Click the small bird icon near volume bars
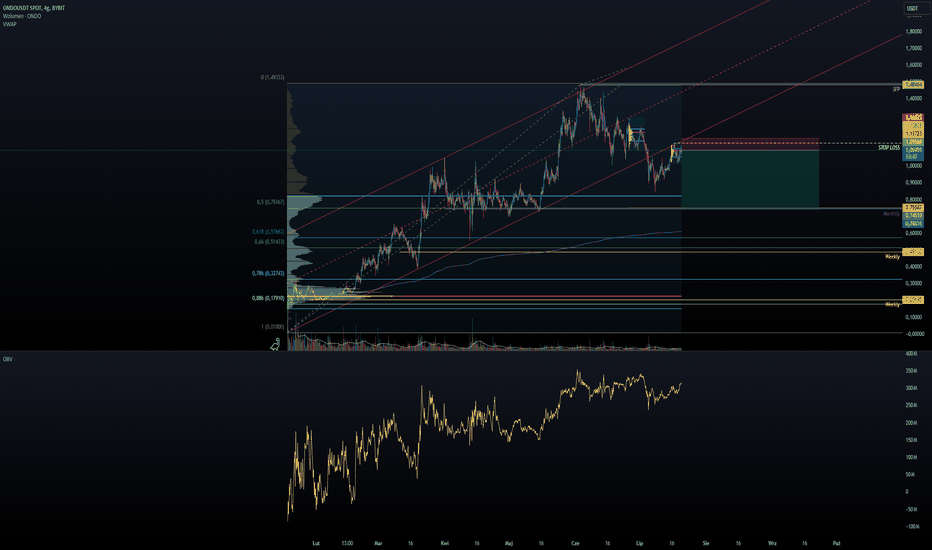 point(275,344)
